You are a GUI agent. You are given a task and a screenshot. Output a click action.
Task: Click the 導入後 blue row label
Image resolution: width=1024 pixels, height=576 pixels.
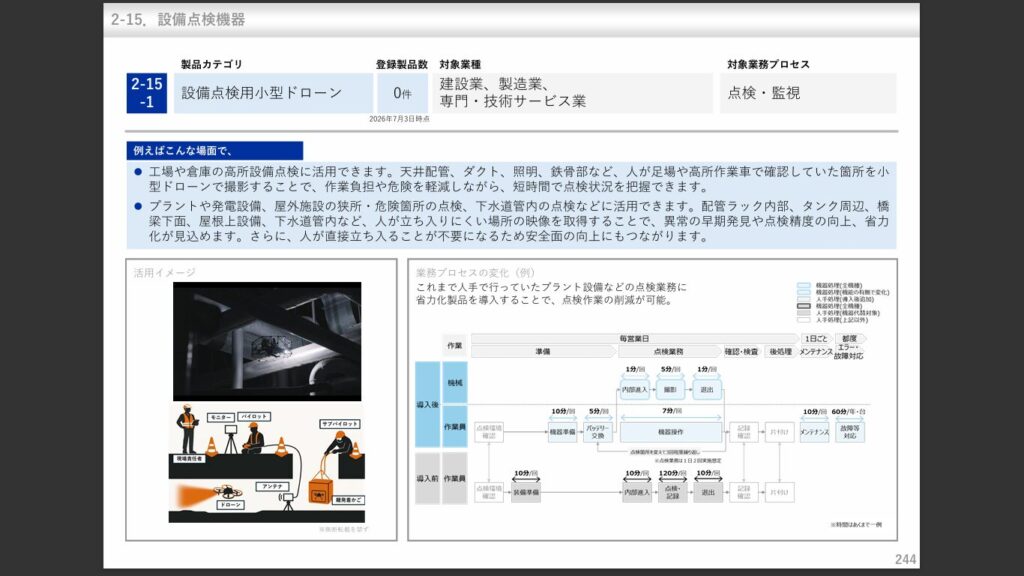(x=428, y=404)
